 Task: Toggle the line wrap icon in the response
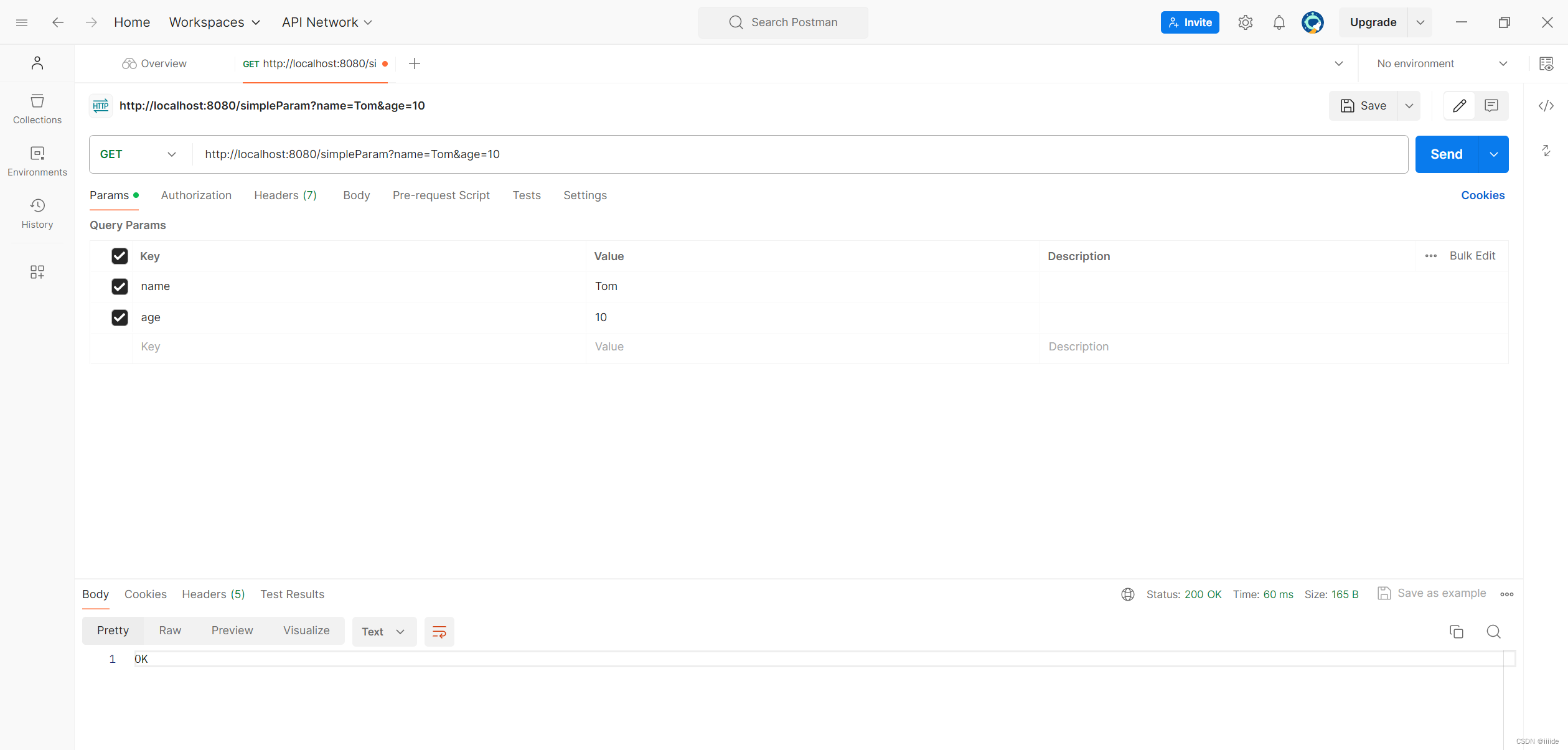(x=439, y=632)
